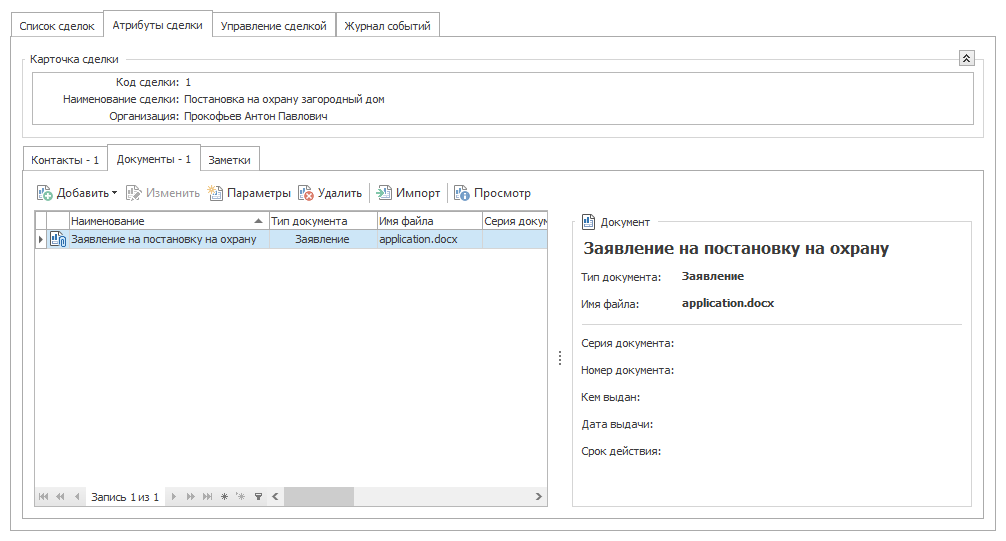Open the Добавить document button
The height and width of the screenshot is (541, 1006).
click(x=72, y=193)
